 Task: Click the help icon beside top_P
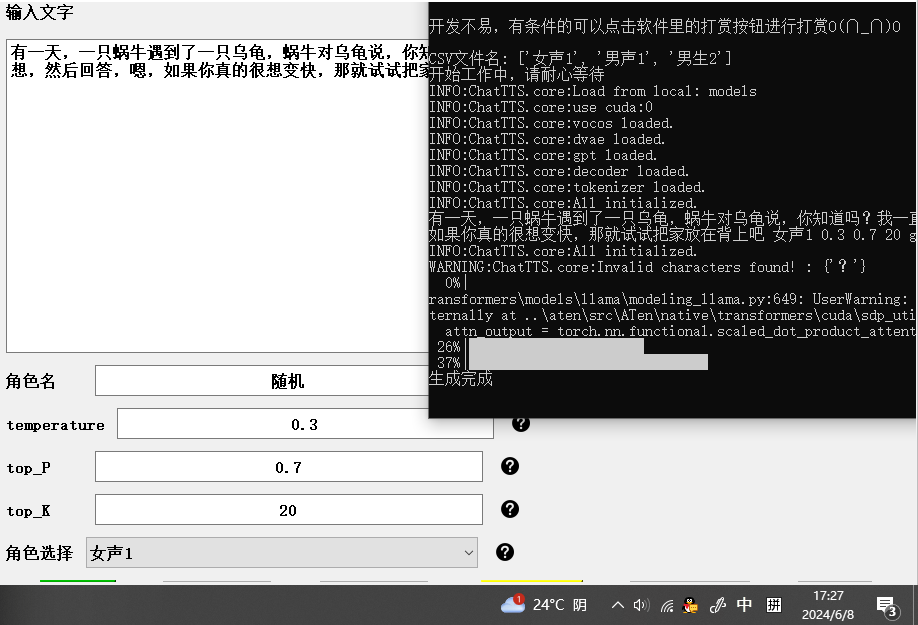click(x=510, y=466)
